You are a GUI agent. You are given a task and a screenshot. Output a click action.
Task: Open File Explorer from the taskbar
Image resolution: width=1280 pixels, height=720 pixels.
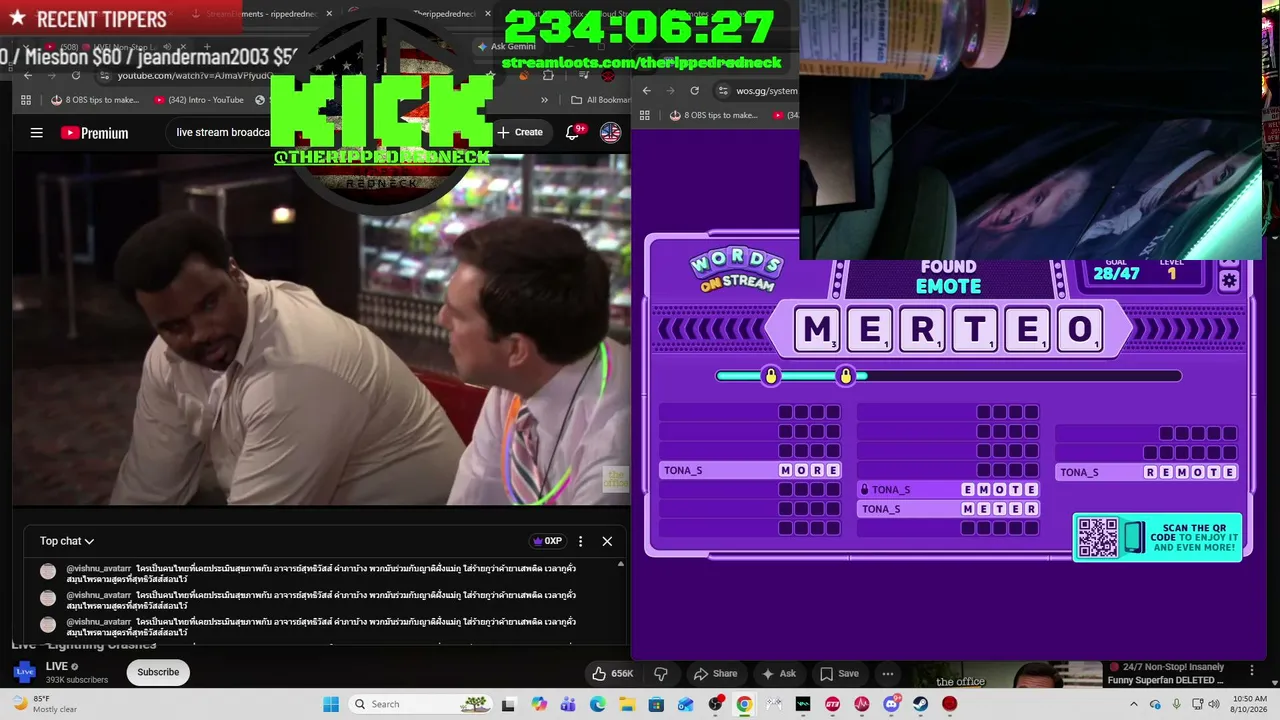(627, 704)
